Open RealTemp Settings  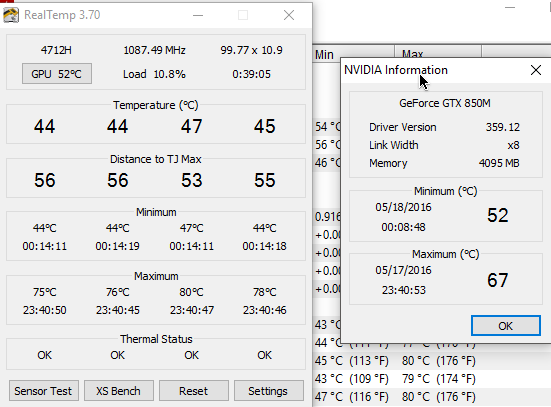pos(268,391)
